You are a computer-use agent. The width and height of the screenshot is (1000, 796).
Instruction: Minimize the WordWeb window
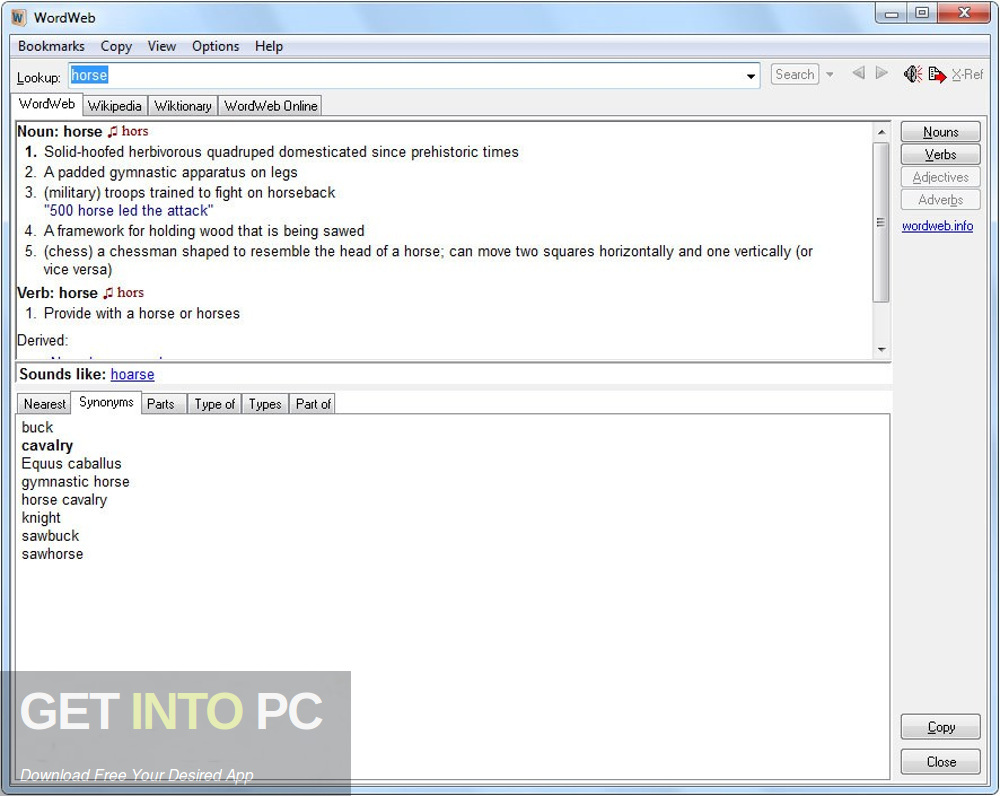click(x=892, y=13)
